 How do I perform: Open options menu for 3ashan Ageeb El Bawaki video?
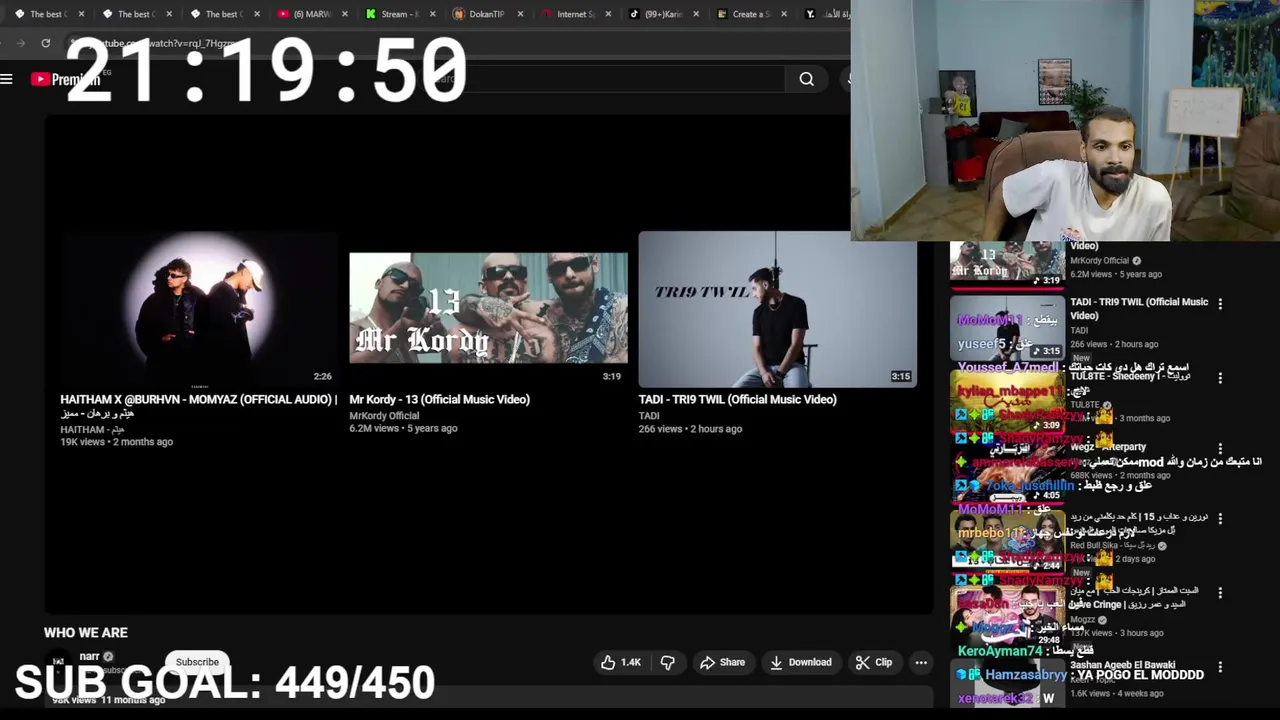[x=1220, y=666]
